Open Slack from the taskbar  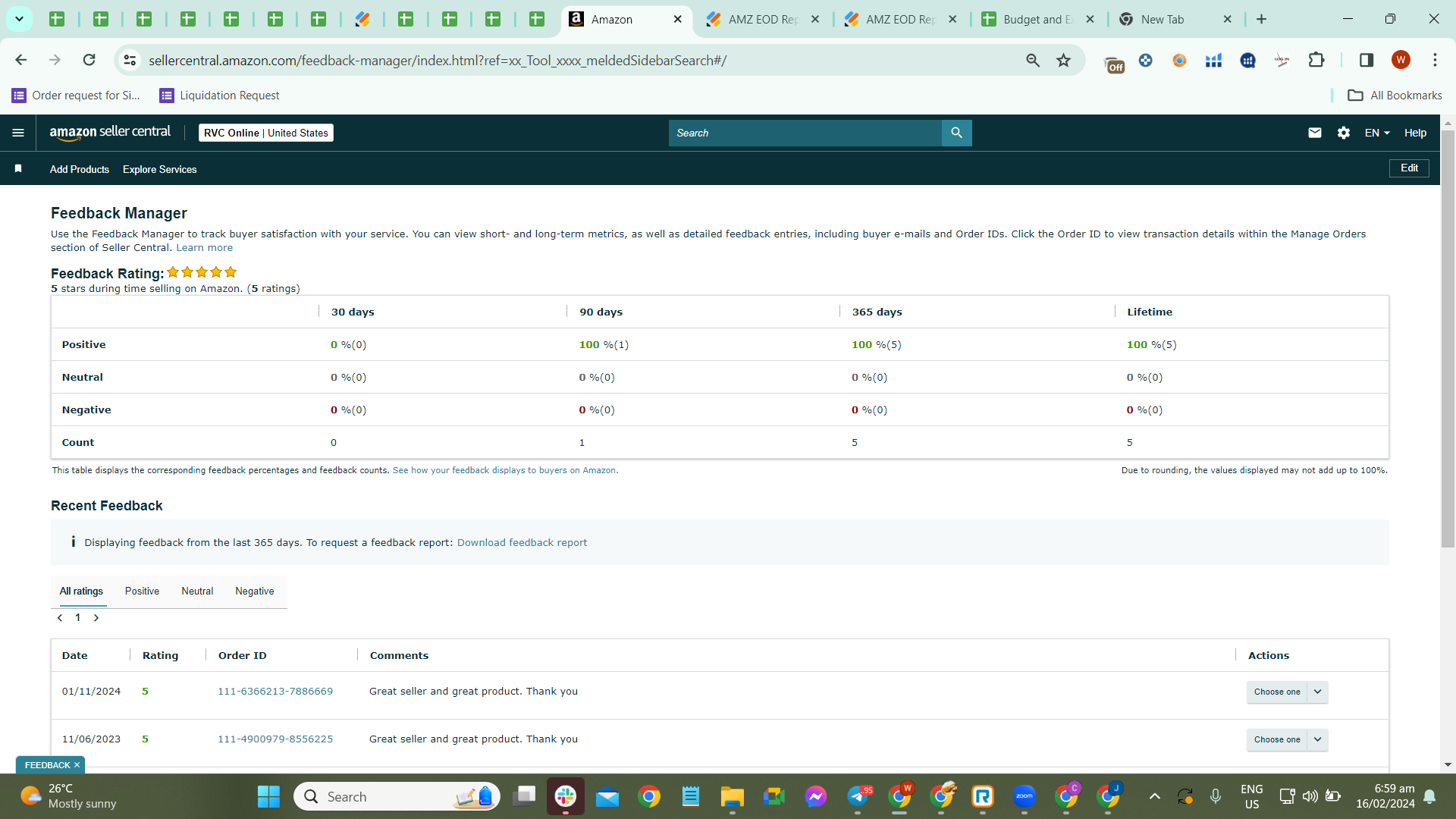[566, 796]
